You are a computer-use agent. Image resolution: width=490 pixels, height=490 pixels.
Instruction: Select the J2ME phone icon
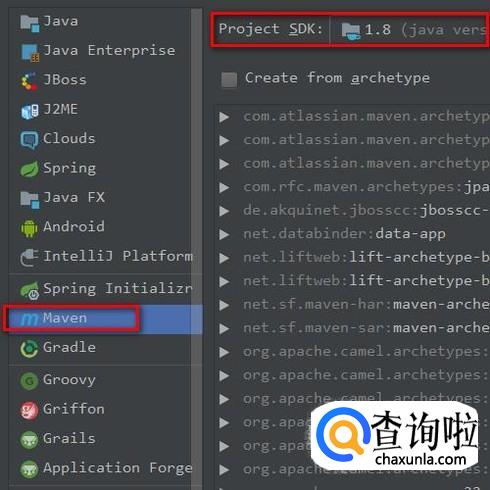tap(29, 111)
